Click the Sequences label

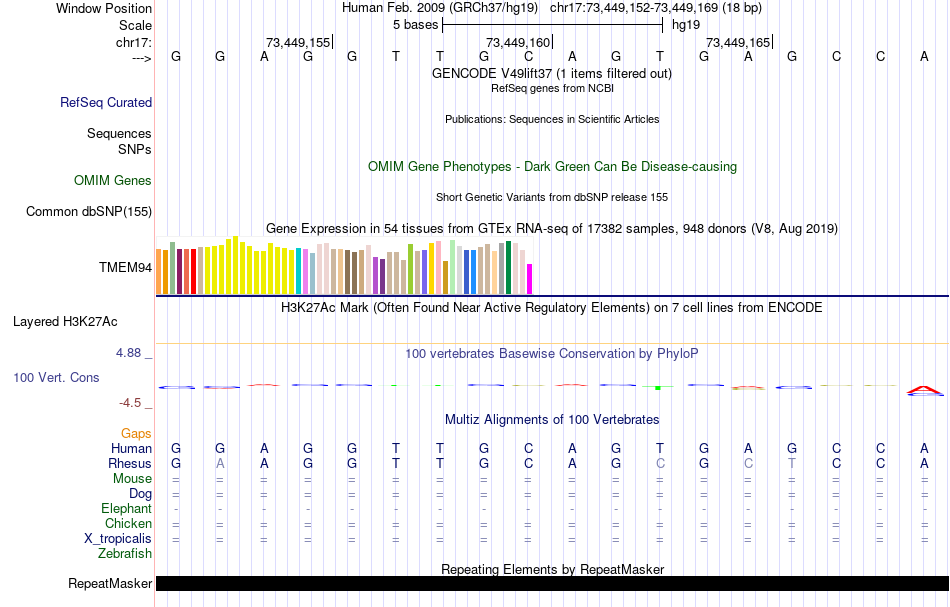(x=119, y=133)
